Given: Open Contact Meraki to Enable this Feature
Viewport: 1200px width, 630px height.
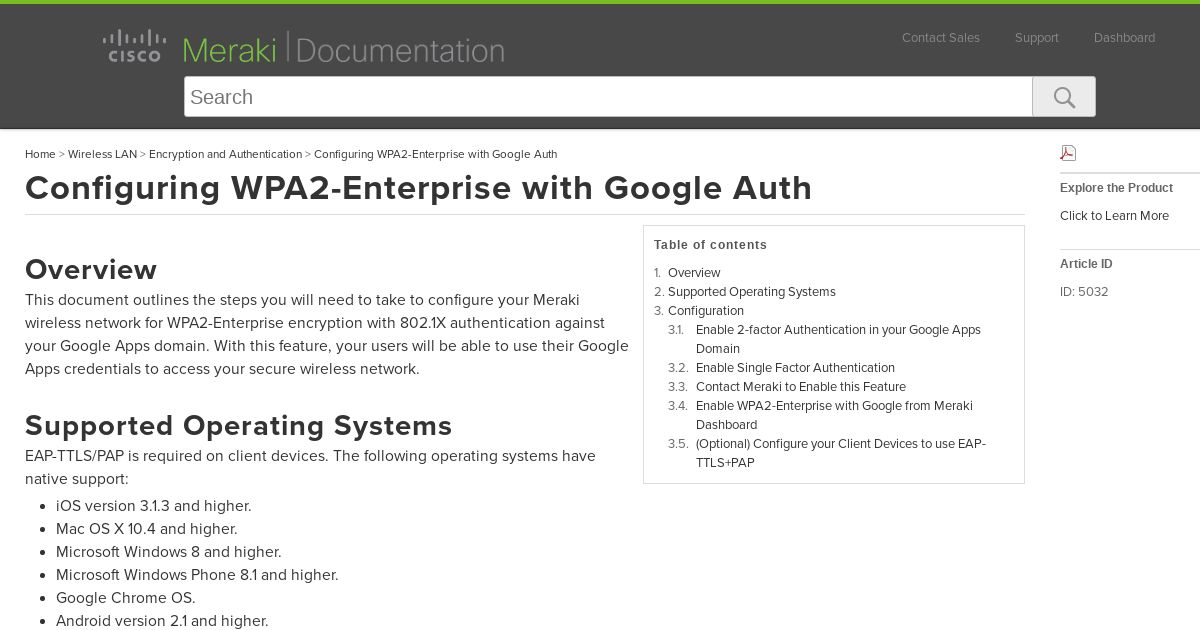Looking at the screenshot, I should click(801, 387).
